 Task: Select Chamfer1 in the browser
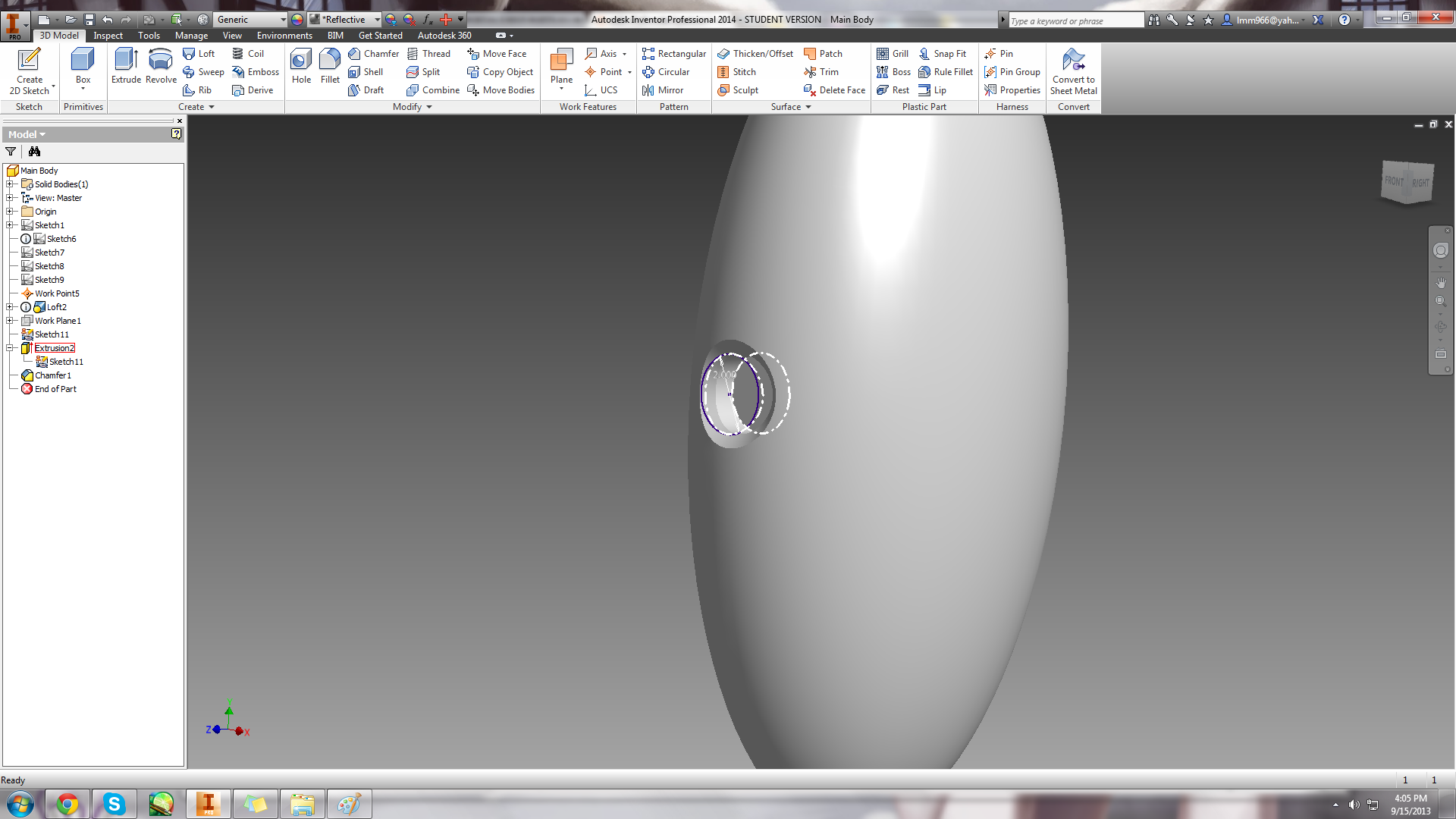click(x=52, y=375)
